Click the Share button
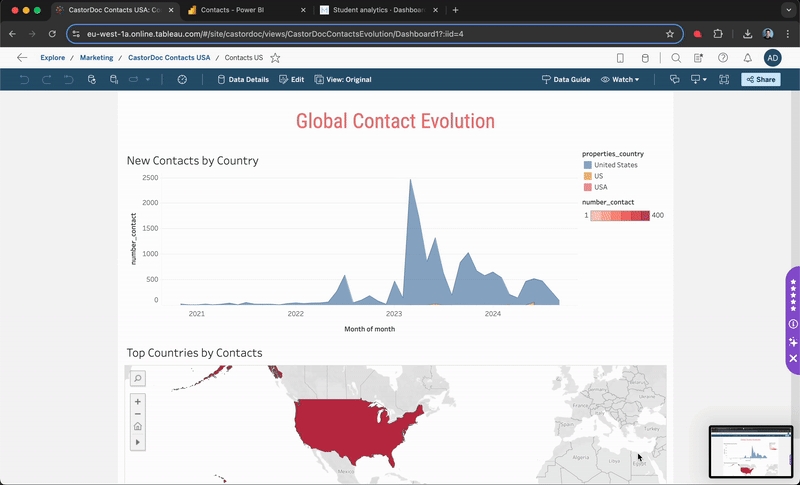The image size is (800, 485). 760,79
